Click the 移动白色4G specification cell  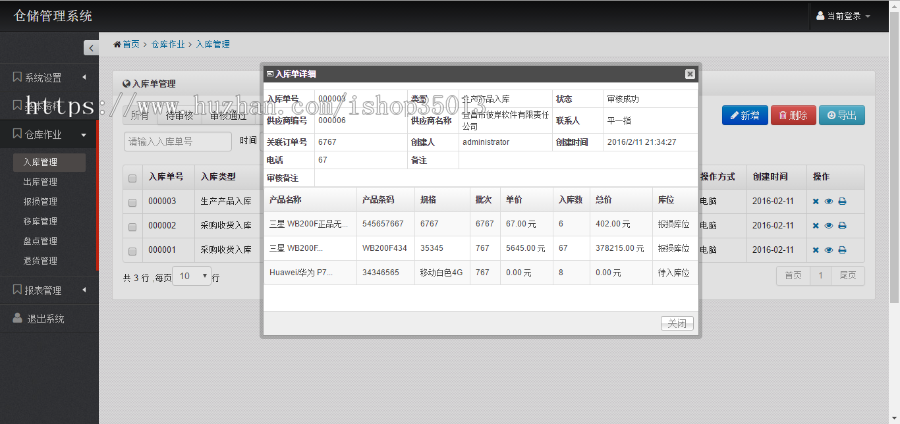pos(441,273)
